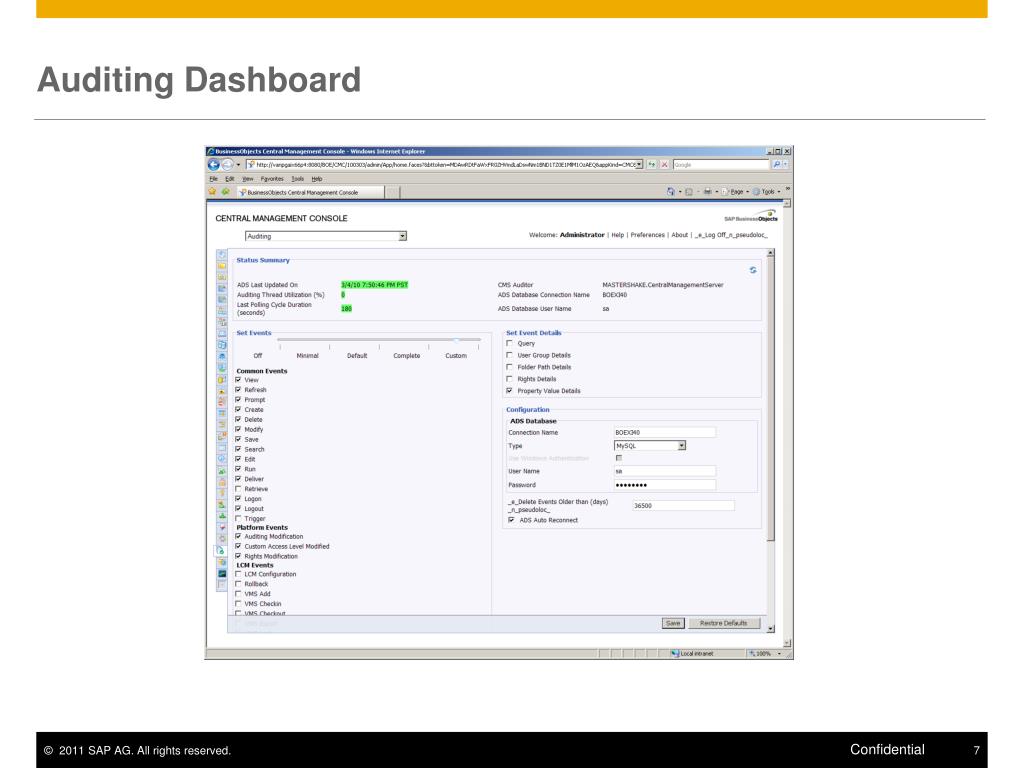
Task: Click the topmost home icon in CMC sidebar
Action: tap(222, 255)
